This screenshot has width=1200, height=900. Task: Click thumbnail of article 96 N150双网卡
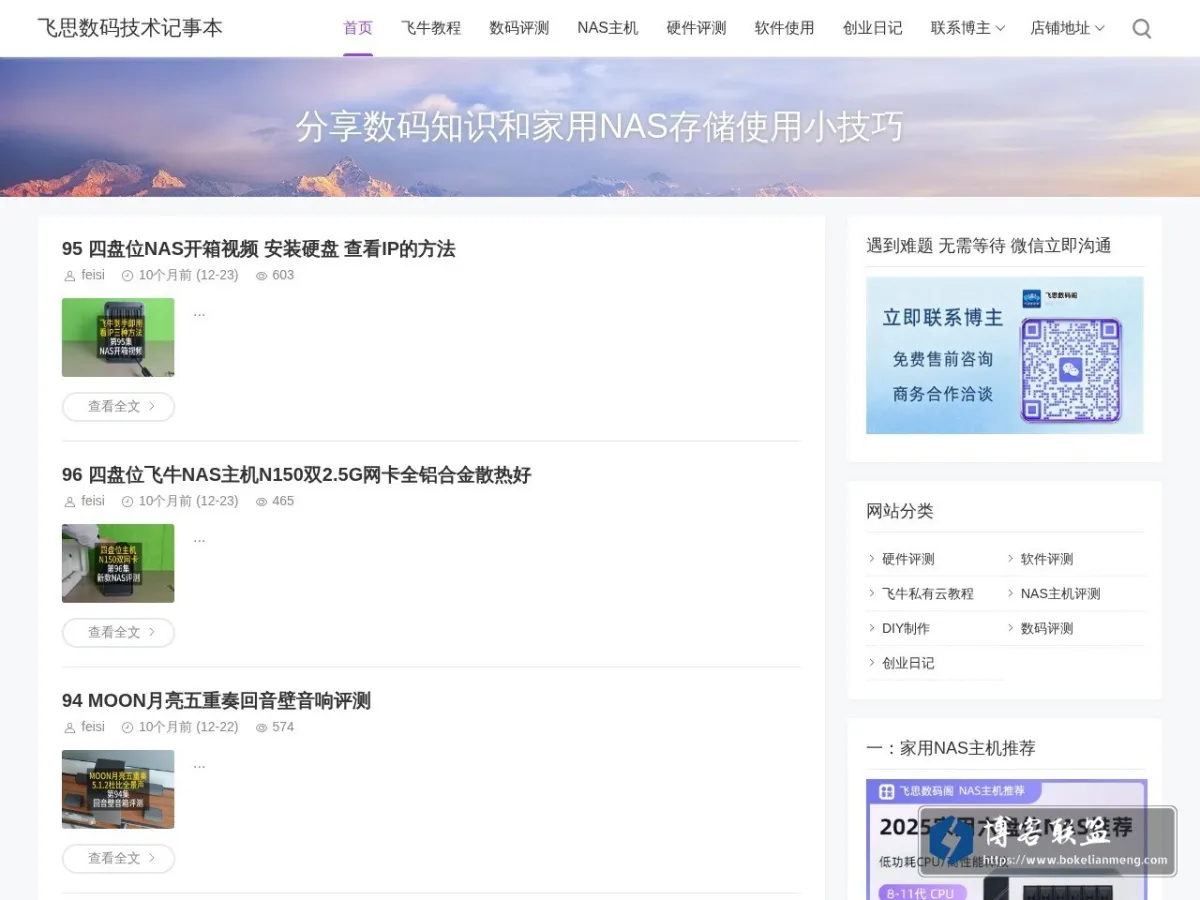pyautogui.click(x=118, y=563)
